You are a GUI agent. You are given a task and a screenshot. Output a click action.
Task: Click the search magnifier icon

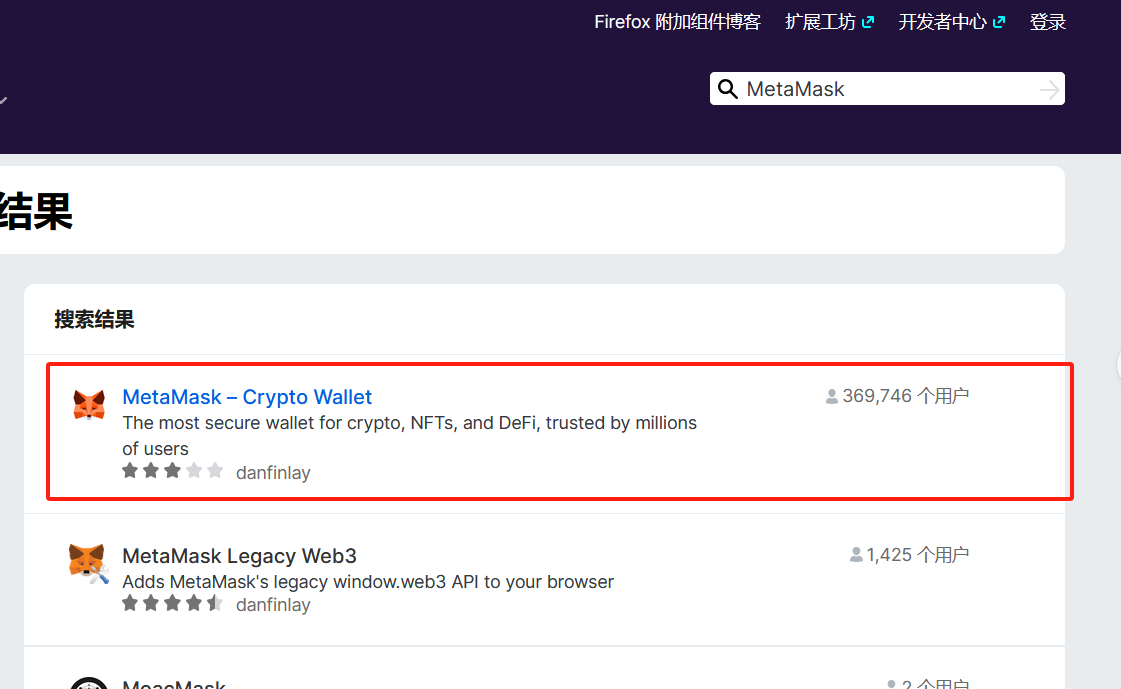click(727, 89)
